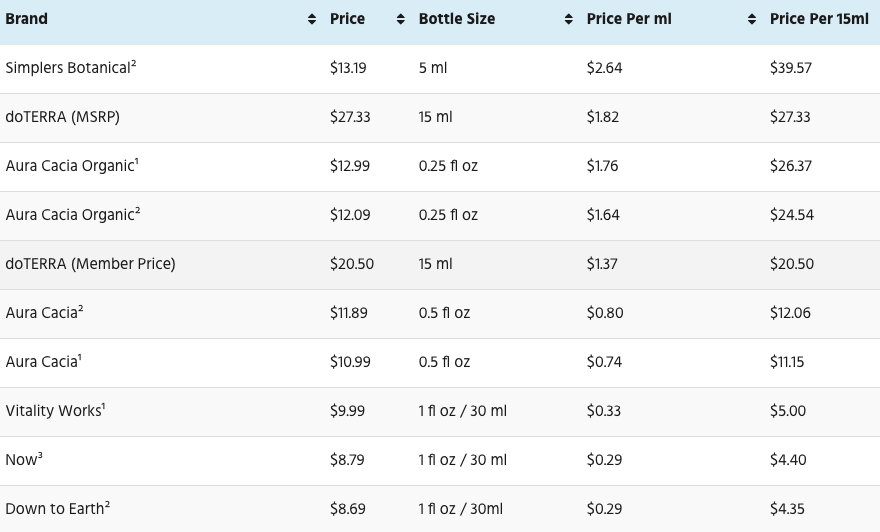The image size is (880, 532).
Task: Click the Price Per ml header text
Action: [629, 19]
